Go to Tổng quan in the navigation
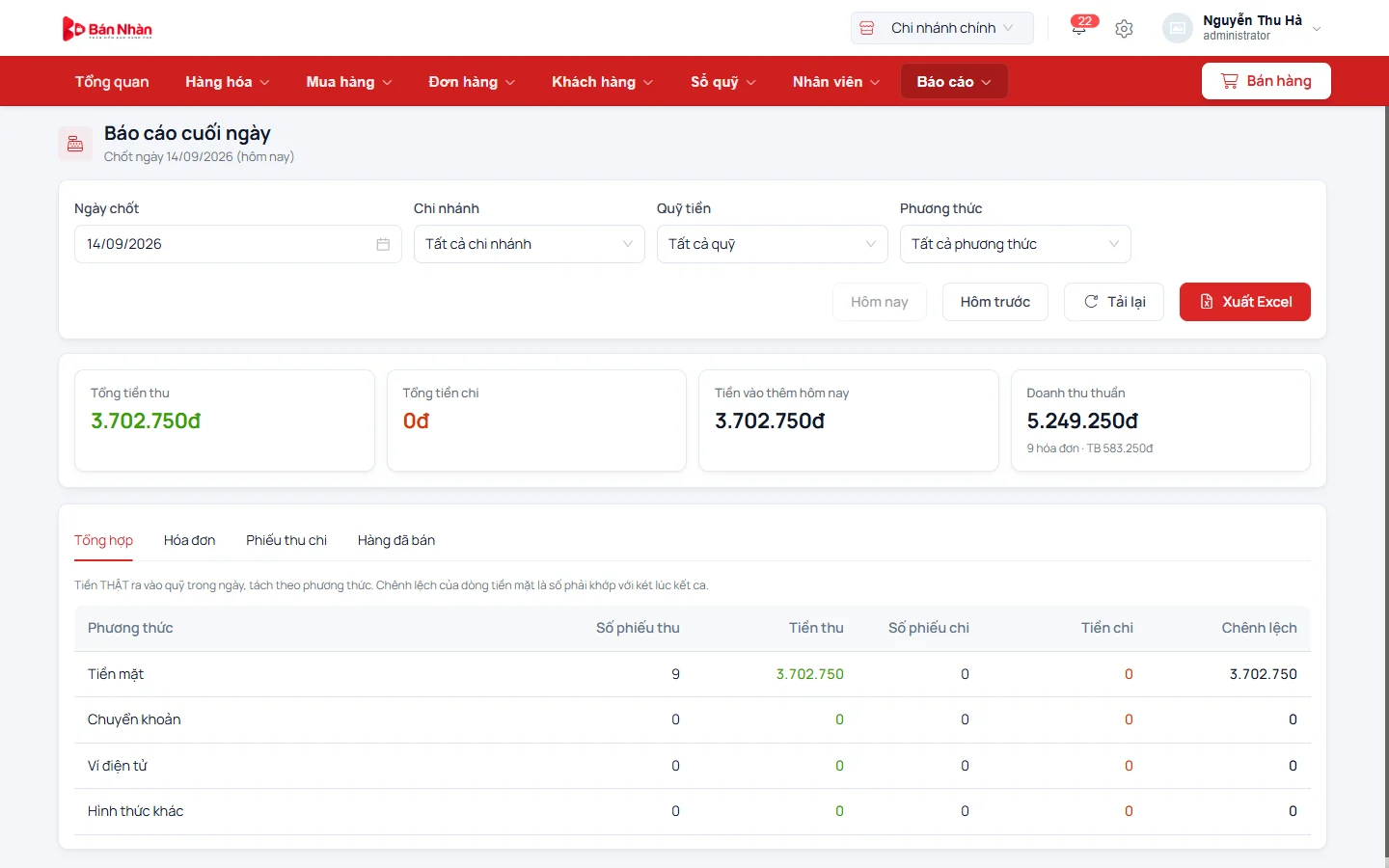This screenshot has width=1389, height=868. (112, 82)
